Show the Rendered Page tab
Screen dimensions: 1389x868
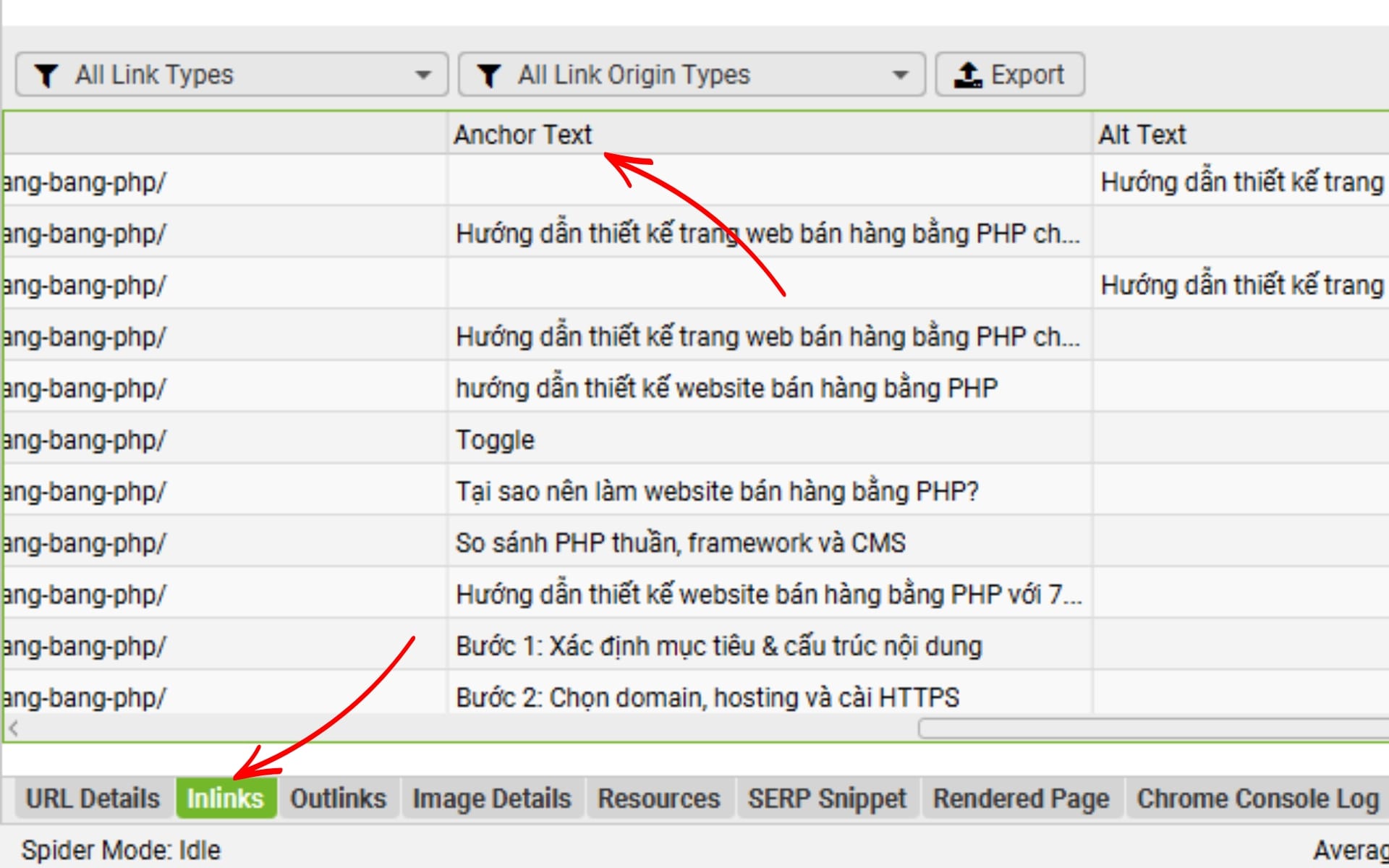1021,799
